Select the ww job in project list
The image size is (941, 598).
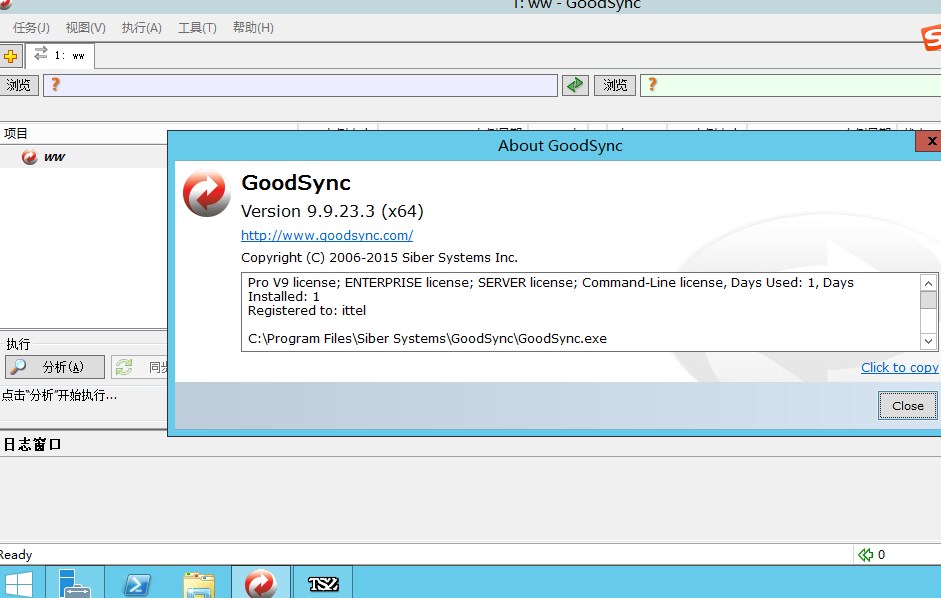[54, 157]
